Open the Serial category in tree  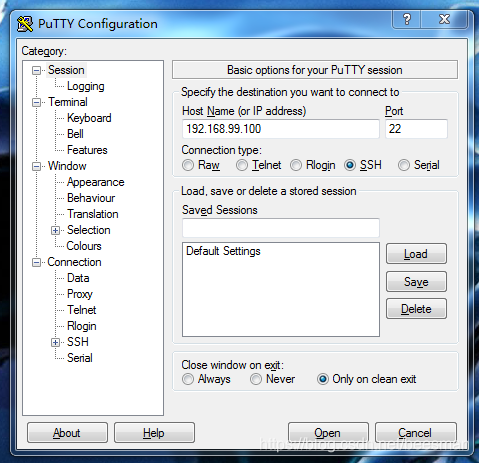coord(80,358)
